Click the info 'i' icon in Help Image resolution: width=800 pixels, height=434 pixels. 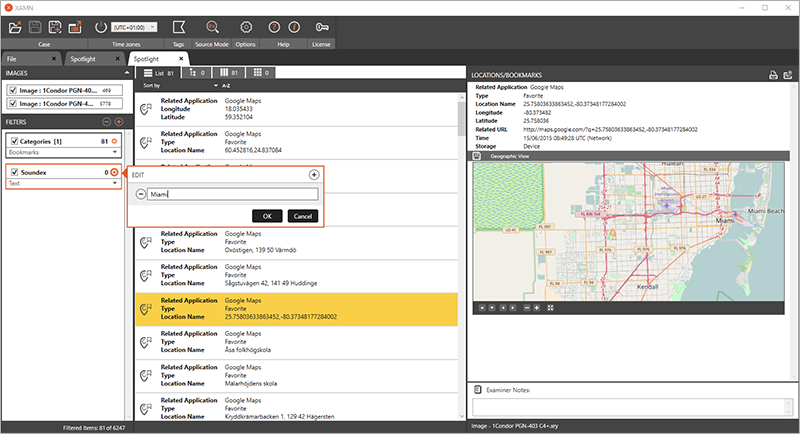pos(294,27)
